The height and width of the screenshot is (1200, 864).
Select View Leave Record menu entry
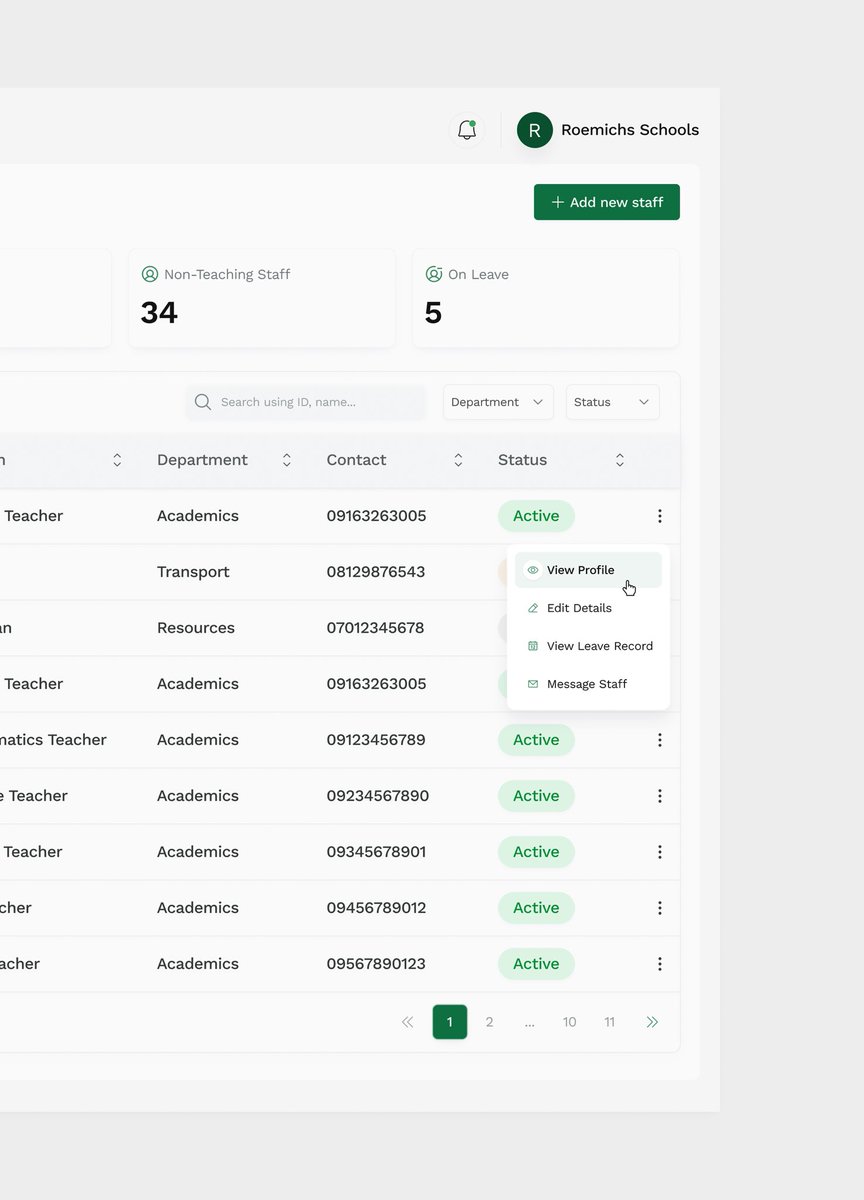(588, 646)
